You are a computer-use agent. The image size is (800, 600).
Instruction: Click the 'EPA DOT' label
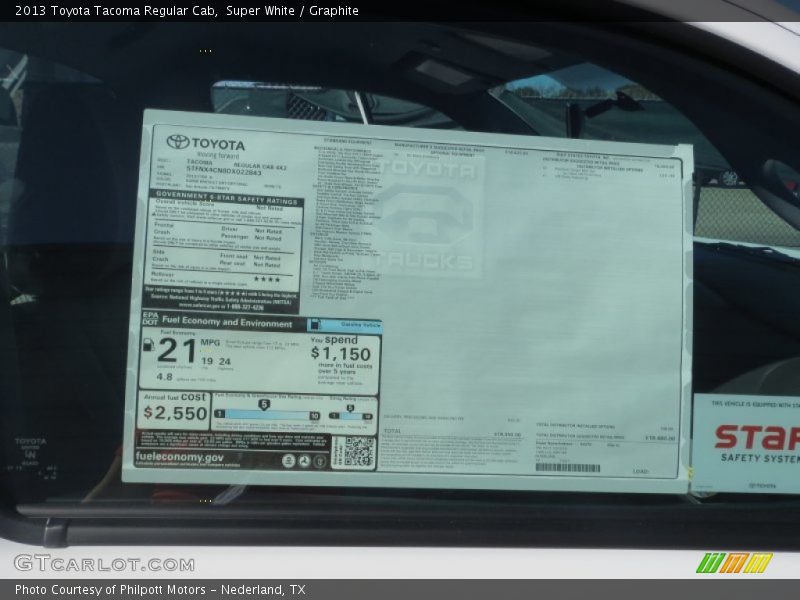point(150,318)
